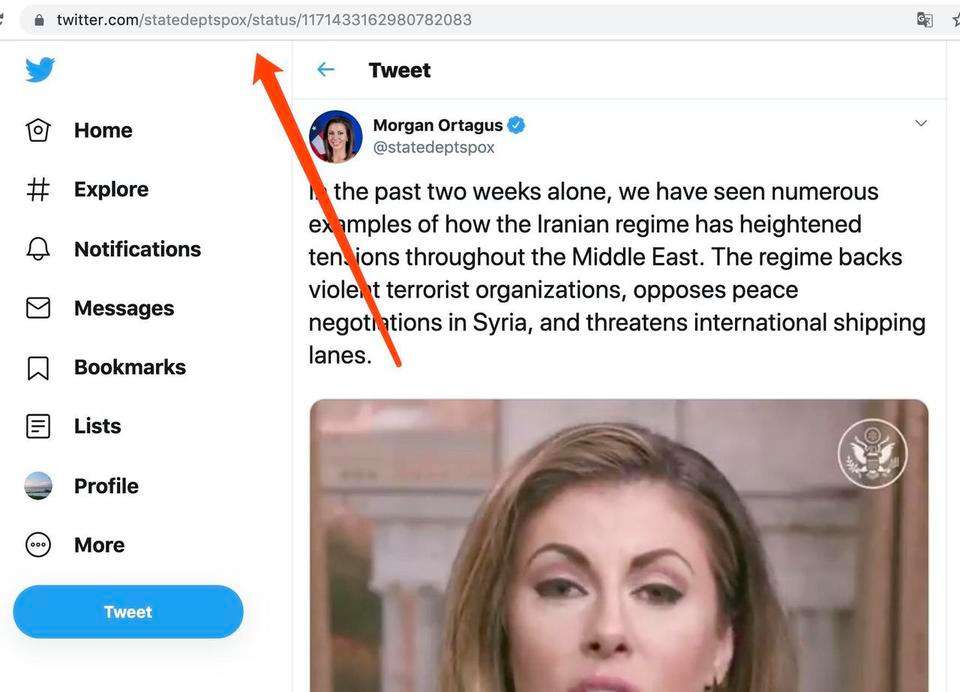Open the Morgan Ortagus profile name link
This screenshot has height=692, width=960.
(438, 125)
